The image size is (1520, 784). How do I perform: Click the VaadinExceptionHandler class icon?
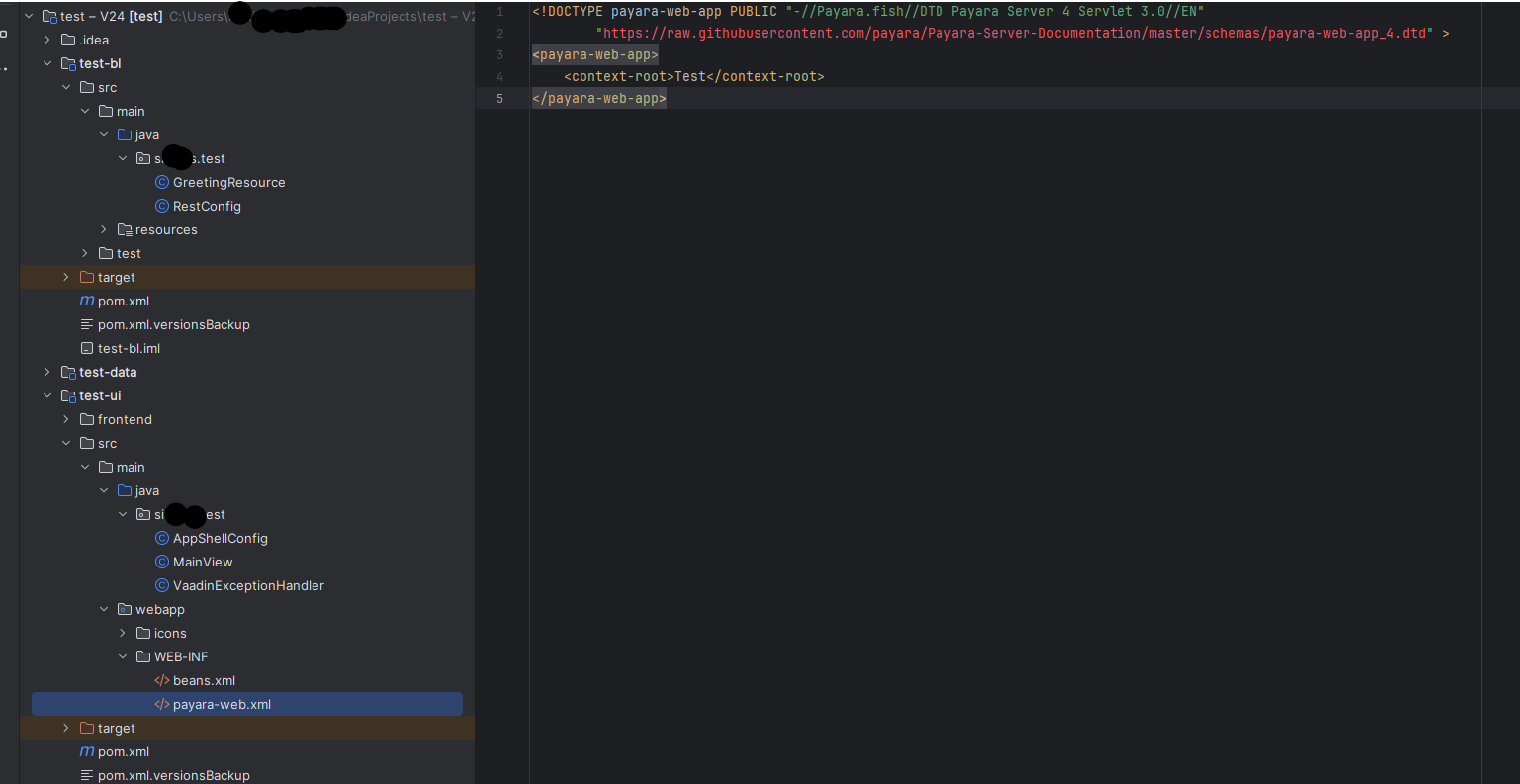pyautogui.click(x=162, y=586)
